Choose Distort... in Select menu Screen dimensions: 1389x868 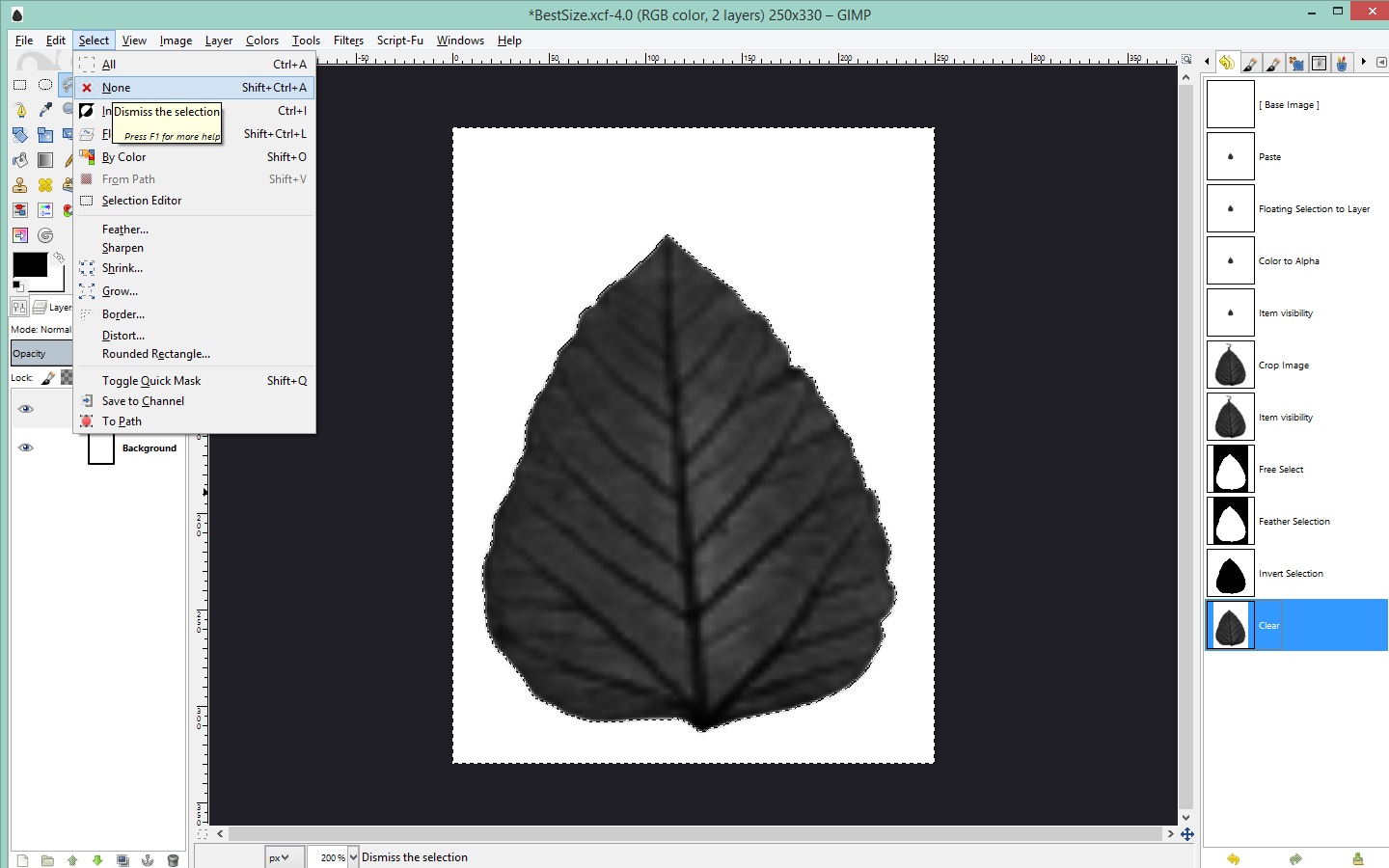(194, 336)
